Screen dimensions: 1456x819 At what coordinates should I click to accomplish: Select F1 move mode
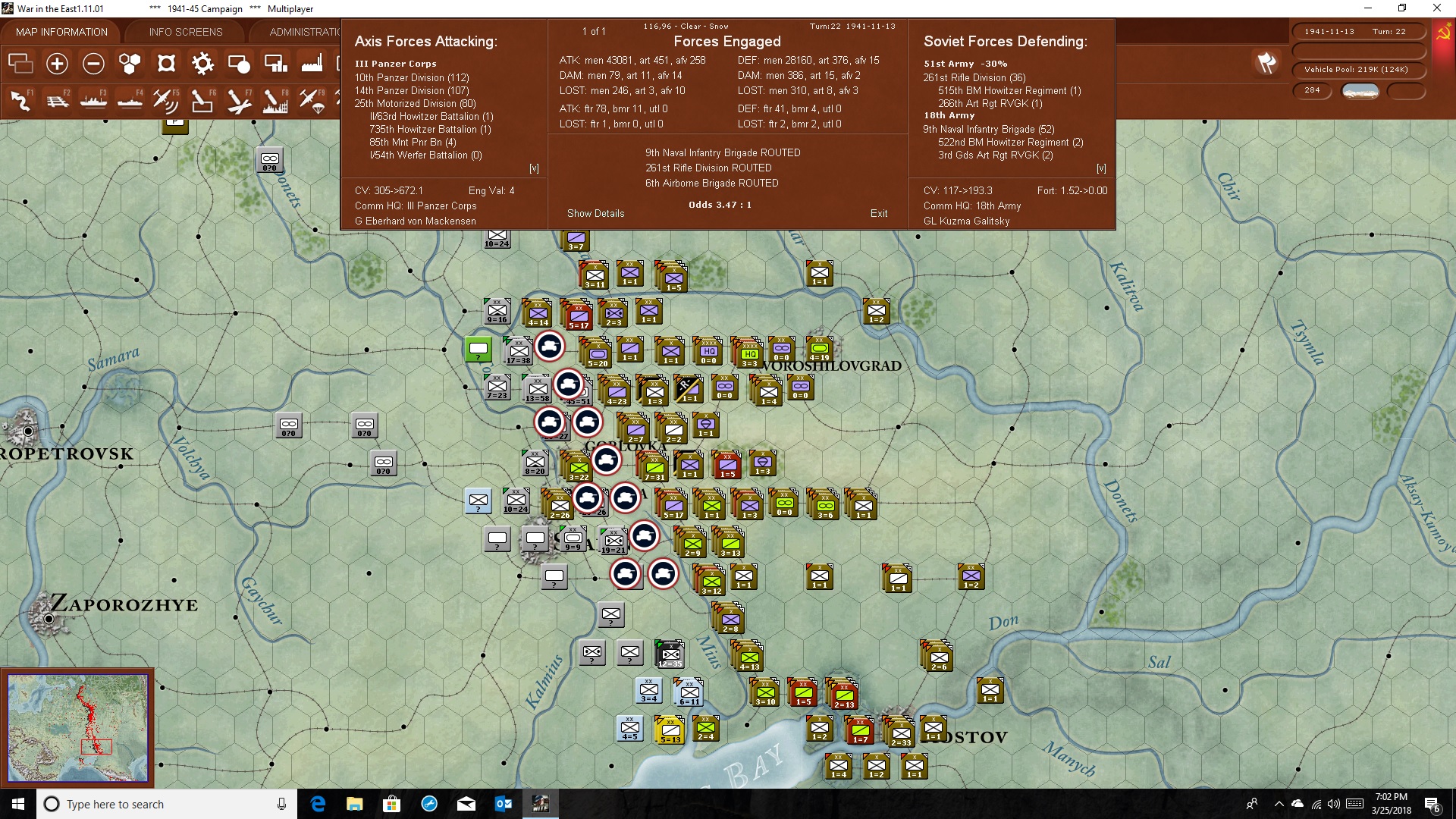point(20,100)
